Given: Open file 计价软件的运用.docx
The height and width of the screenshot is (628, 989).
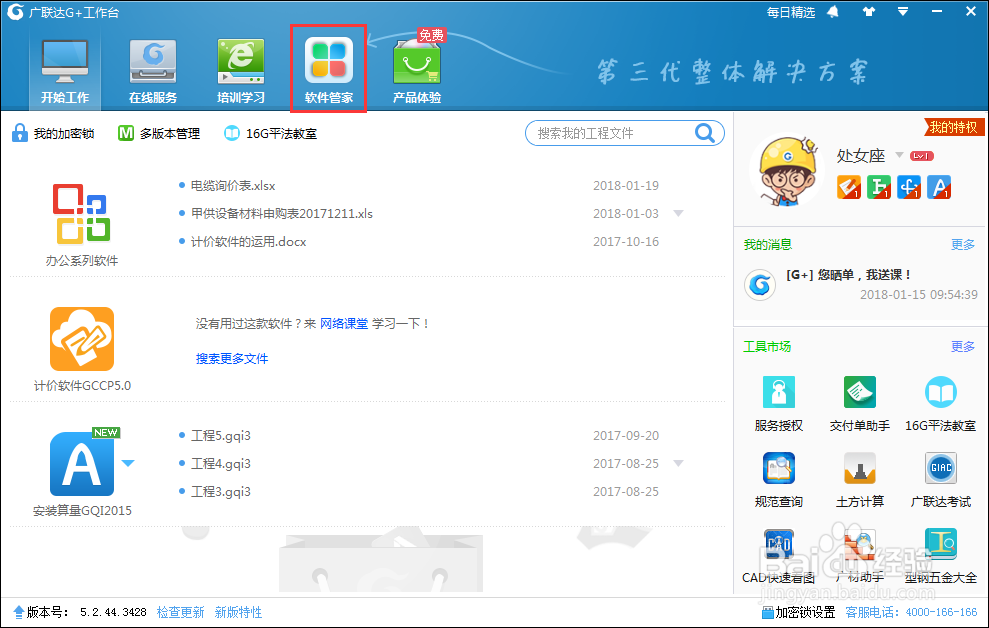Looking at the screenshot, I should [x=248, y=241].
